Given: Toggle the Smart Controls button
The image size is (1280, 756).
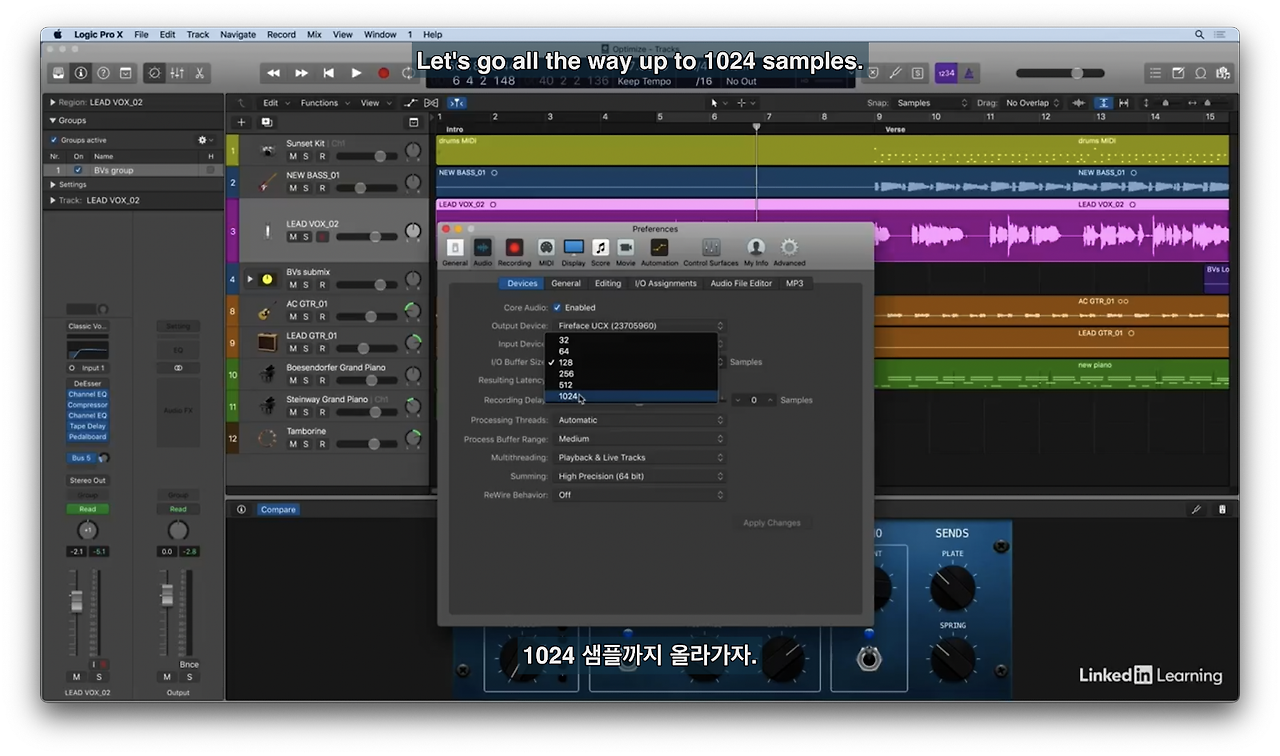Looking at the screenshot, I should pyautogui.click(x=154, y=73).
